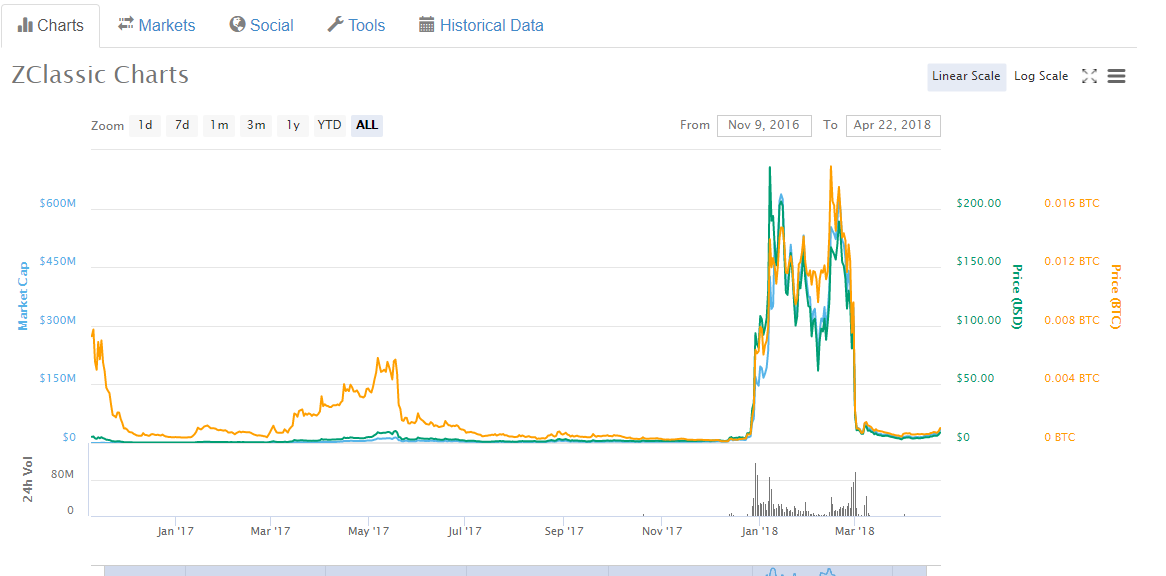This screenshot has height=576, width=1166.
Task: Click the chart navigator range slider
Action: (x=515, y=571)
